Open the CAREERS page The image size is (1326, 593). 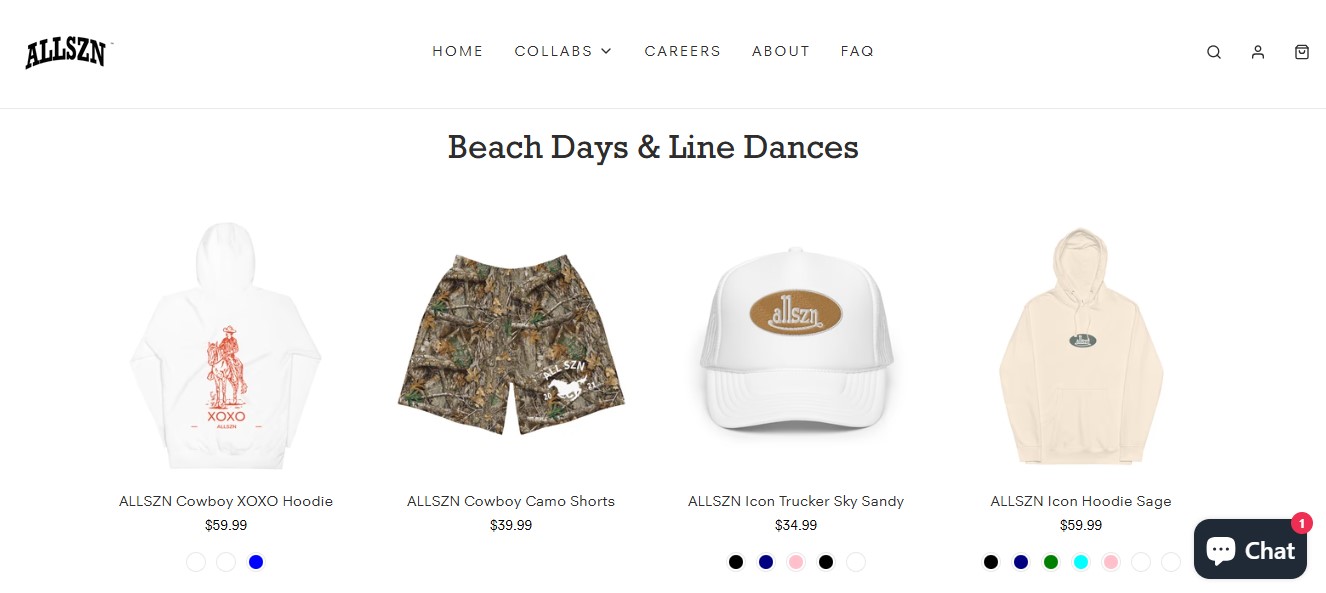(682, 51)
